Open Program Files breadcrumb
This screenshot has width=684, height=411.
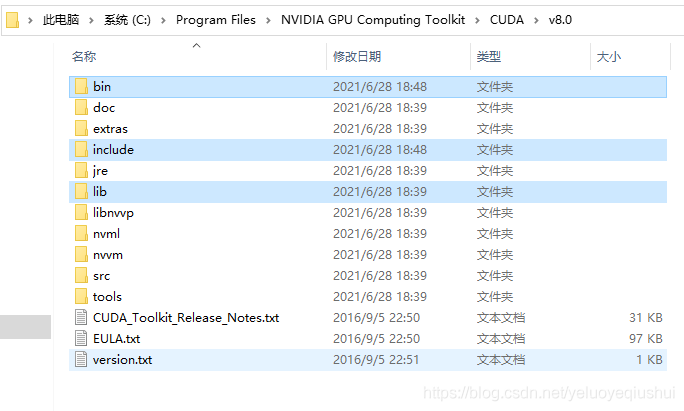coord(215,20)
